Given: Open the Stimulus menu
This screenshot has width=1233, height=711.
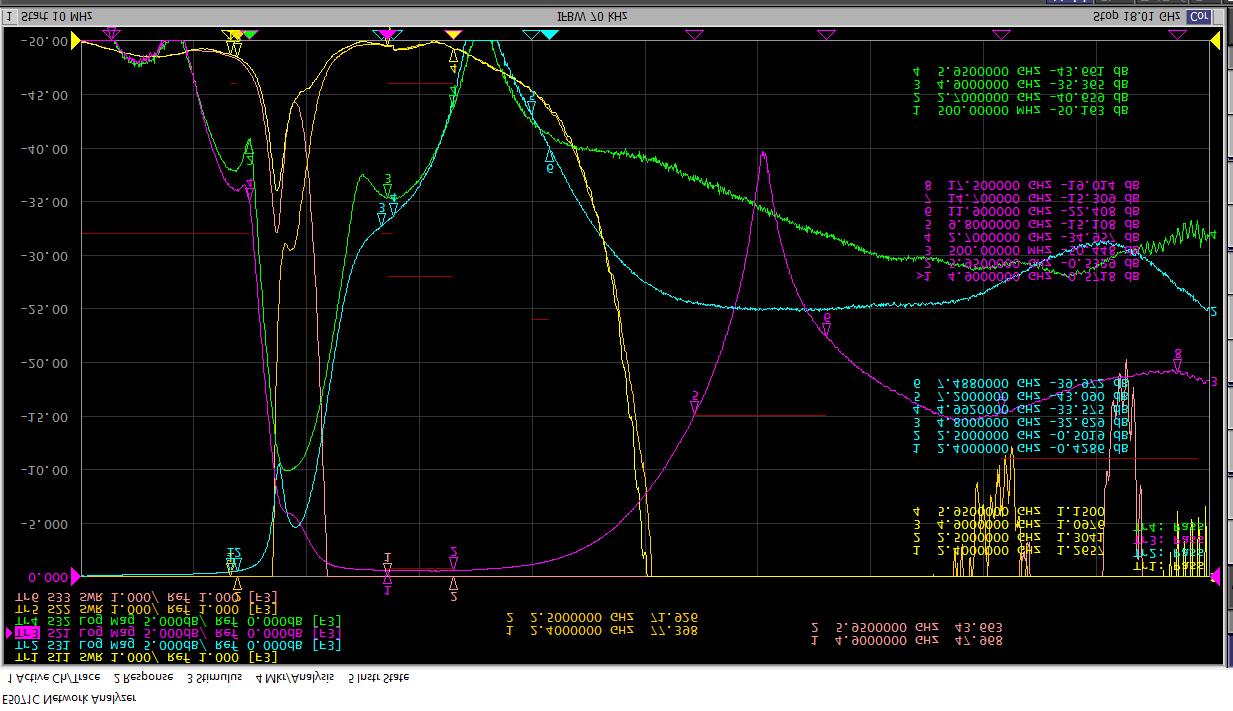Looking at the screenshot, I should coord(214,677).
